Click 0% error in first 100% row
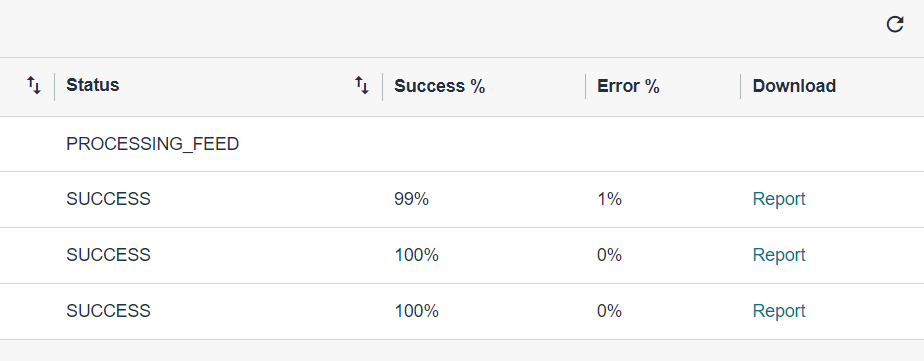Viewport: 924px width, 361px height. coord(609,255)
